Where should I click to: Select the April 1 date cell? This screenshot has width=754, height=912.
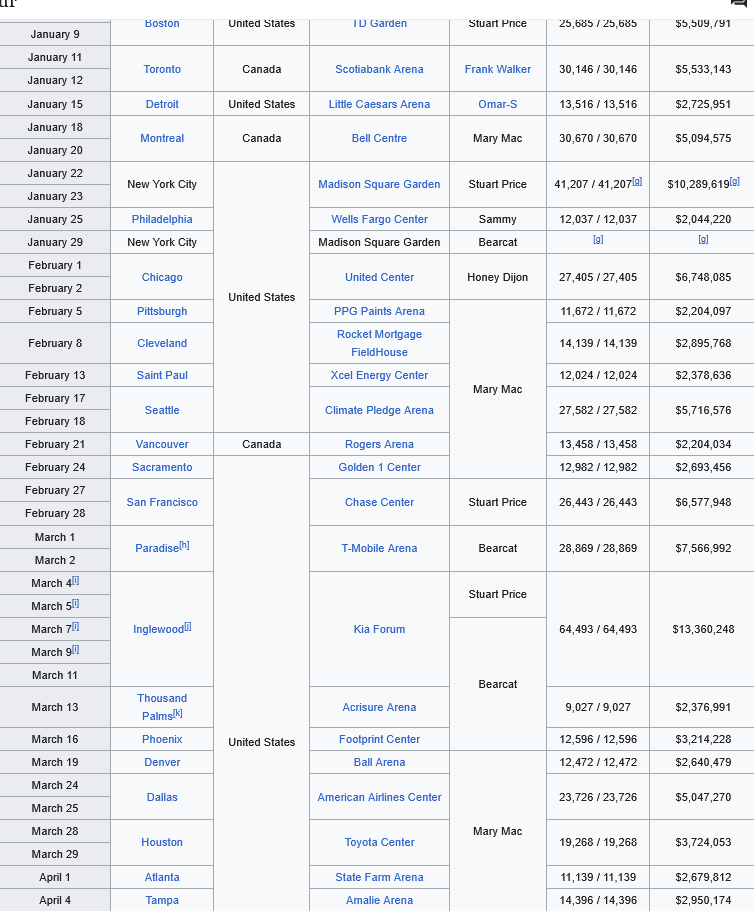55,877
